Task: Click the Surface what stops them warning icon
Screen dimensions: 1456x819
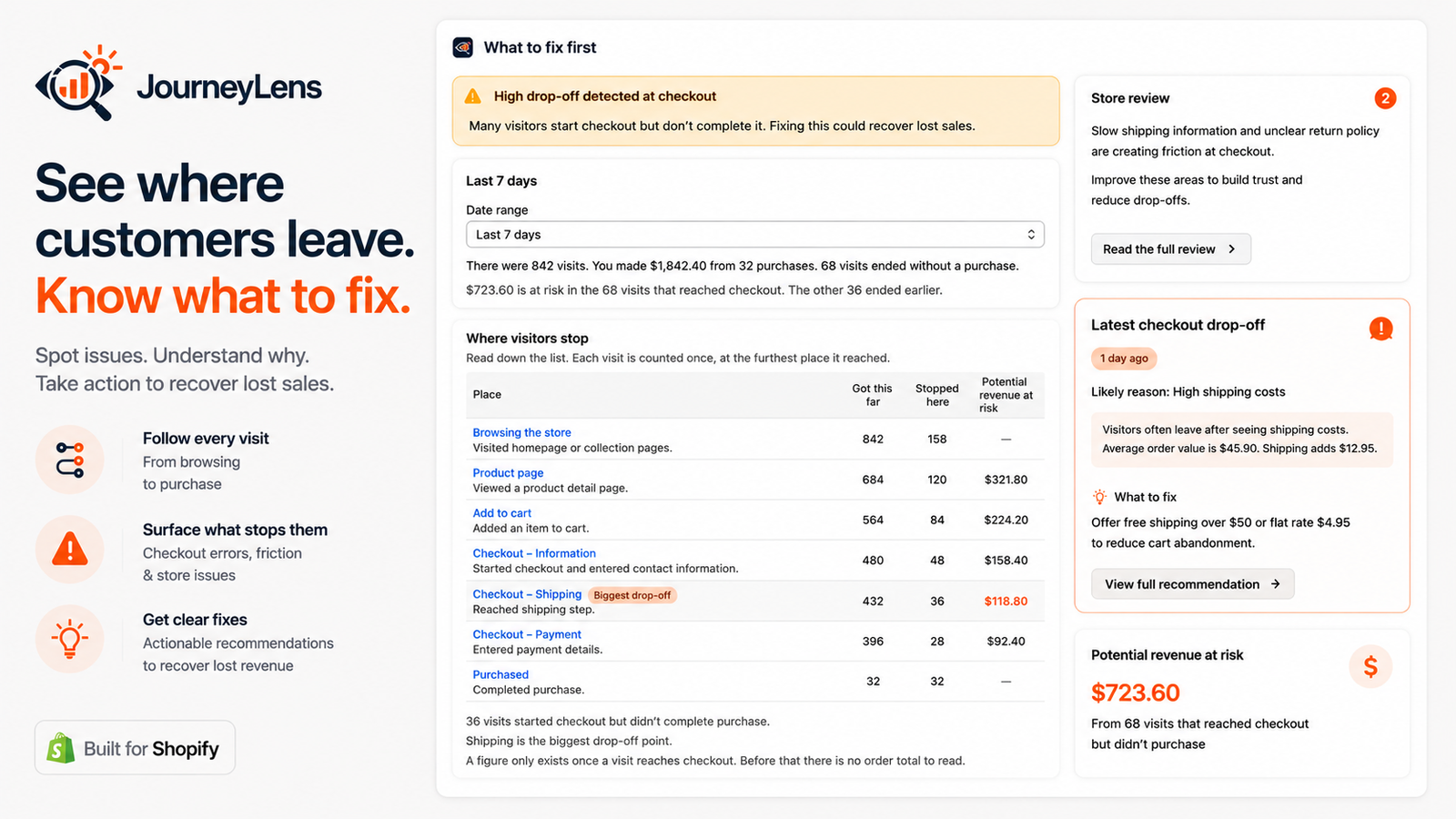Action: click(70, 550)
